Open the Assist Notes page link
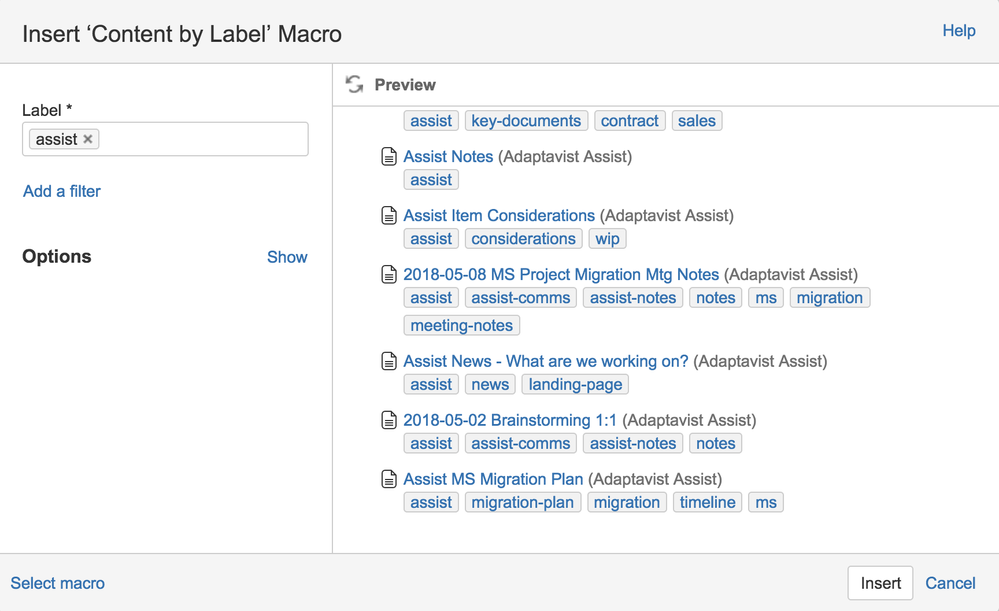999x611 pixels. coord(448,157)
